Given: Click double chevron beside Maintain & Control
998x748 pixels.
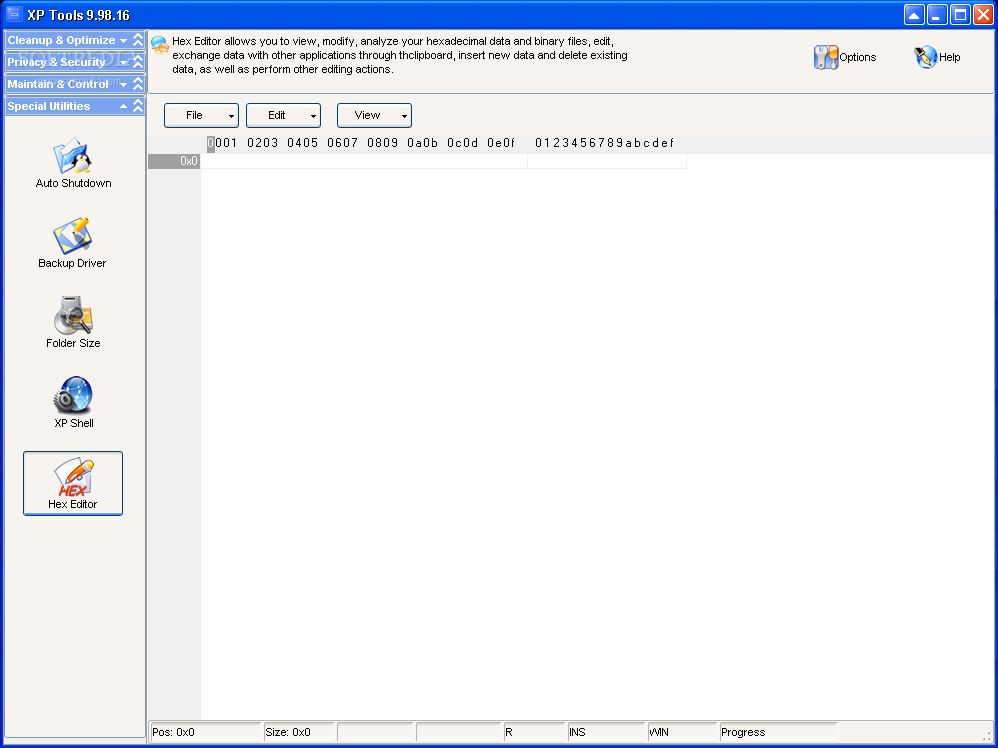Looking at the screenshot, I should coord(138,84).
